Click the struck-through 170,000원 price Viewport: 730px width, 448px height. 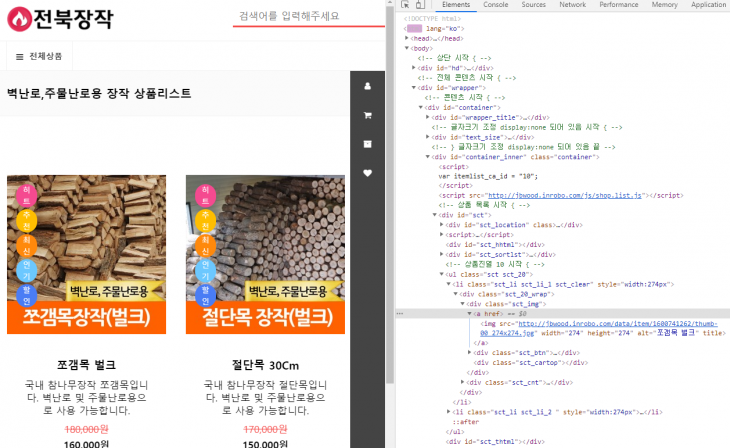pos(265,429)
